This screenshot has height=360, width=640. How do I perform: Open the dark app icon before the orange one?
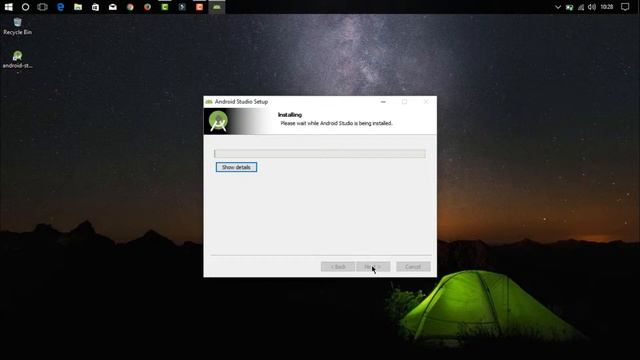(182, 7)
